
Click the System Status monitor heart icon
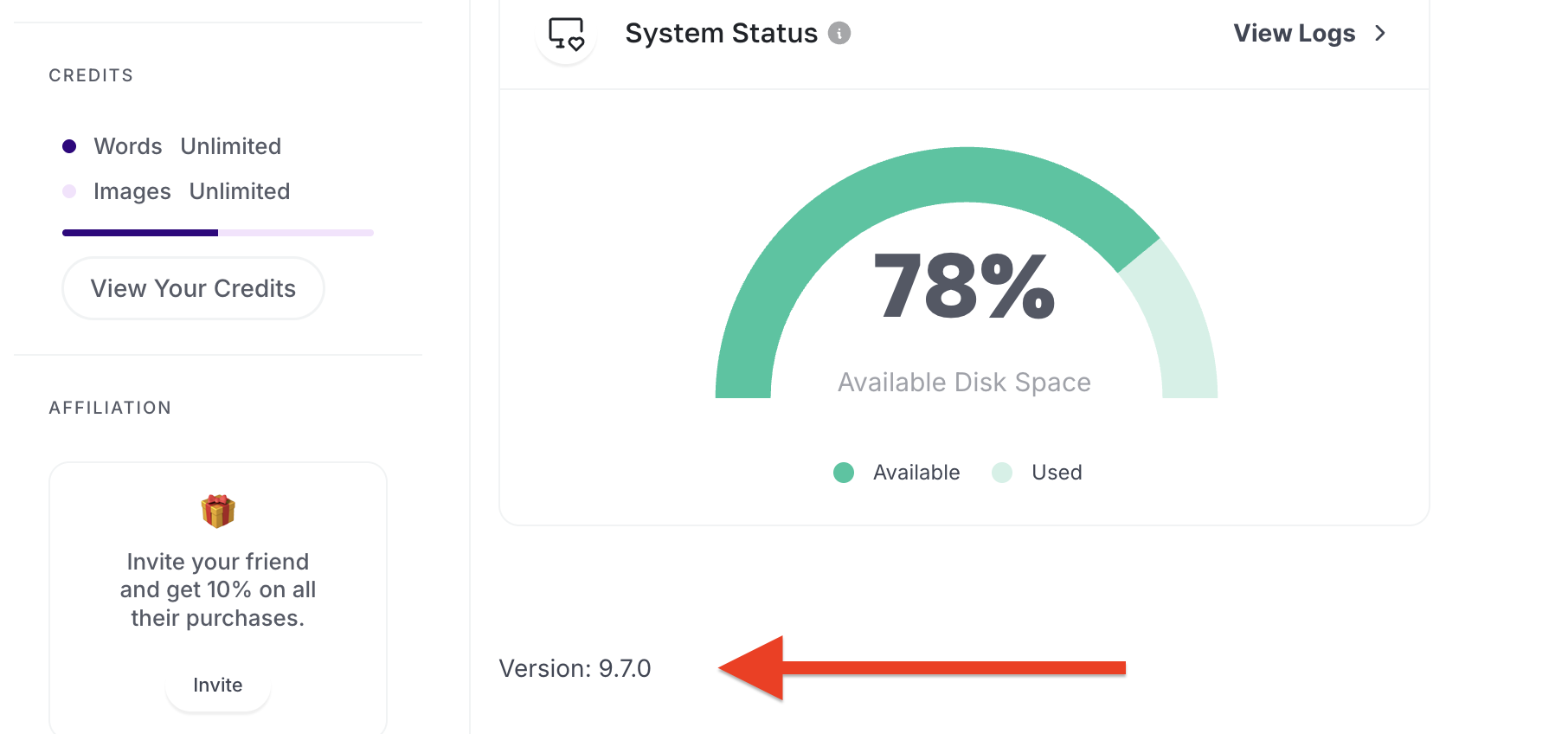[566, 34]
